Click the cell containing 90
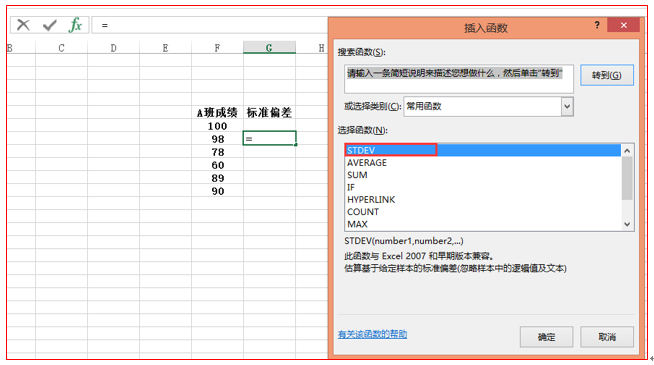The height and width of the screenshot is (365, 654). (x=217, y=191)
